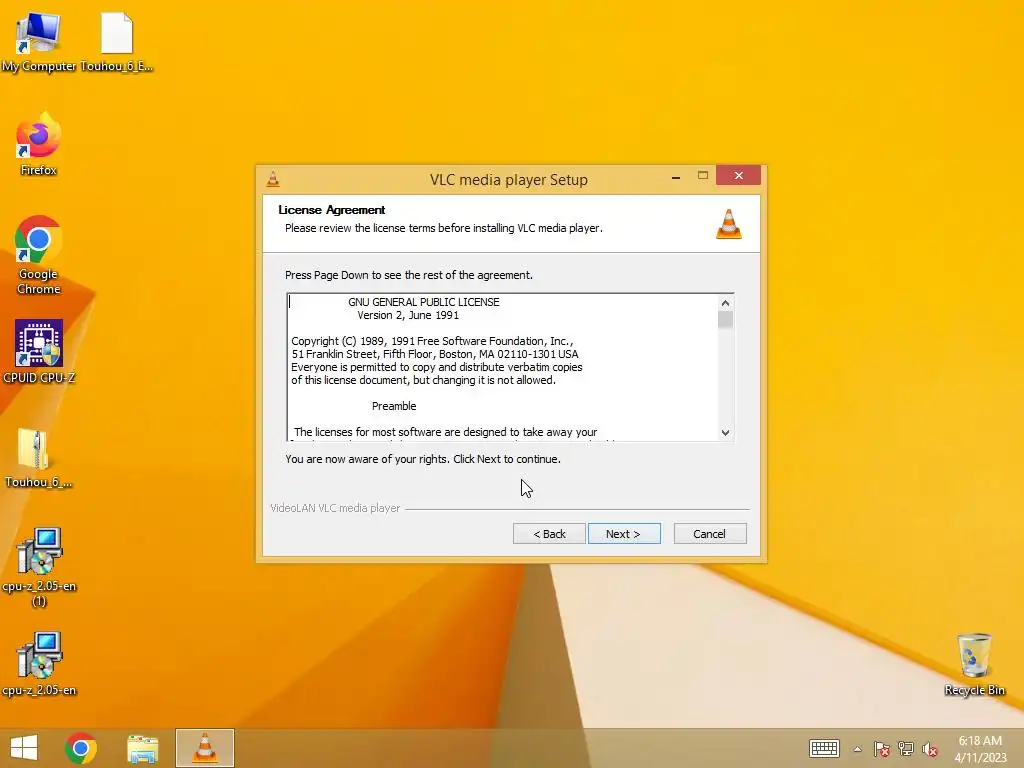Minimize the VLC Setup window
Viewport: 1024px width, 768px height.
coord(676,176)
